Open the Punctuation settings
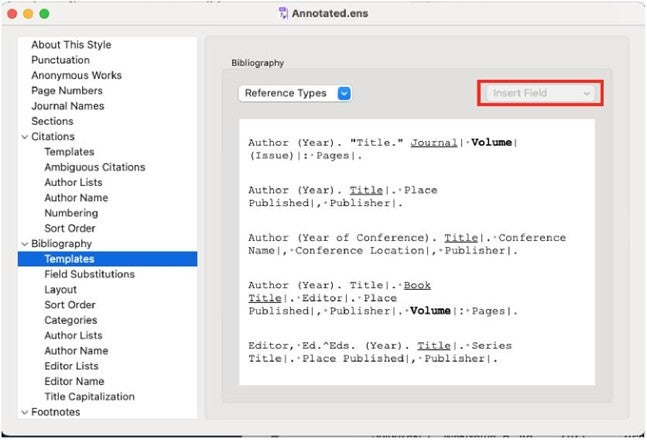Screen dimensions: 647x440 (61, 60)
